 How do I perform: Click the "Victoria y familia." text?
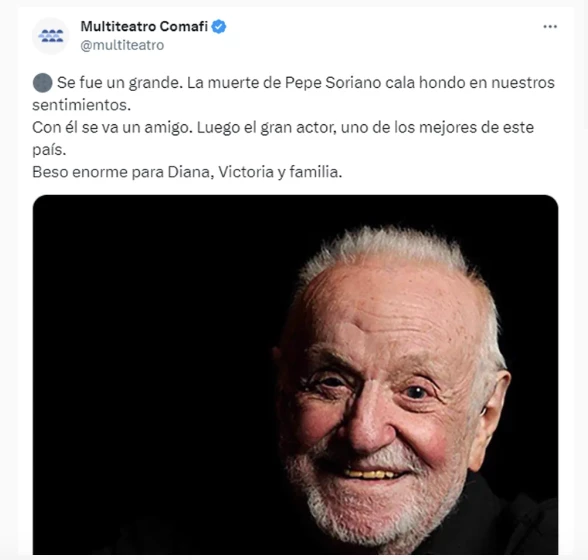tap(280, 172)
